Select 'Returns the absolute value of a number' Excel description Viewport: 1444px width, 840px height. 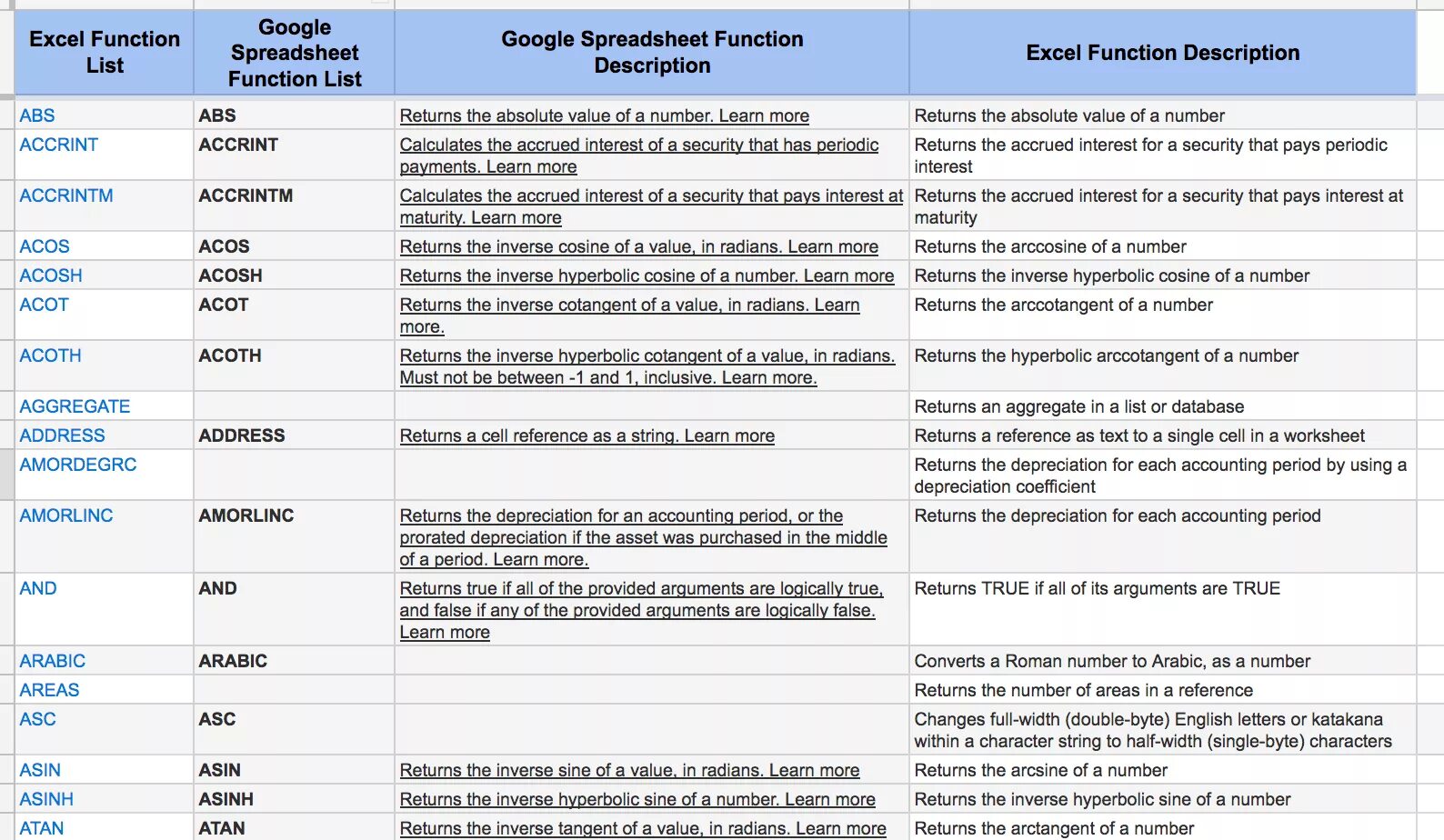pyautogui.click(x=1163, y=115)
